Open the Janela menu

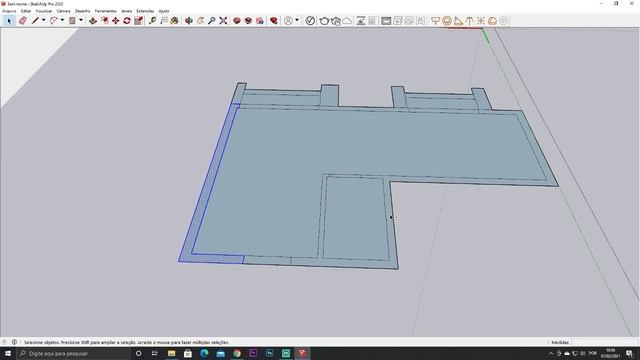(127, 11)
